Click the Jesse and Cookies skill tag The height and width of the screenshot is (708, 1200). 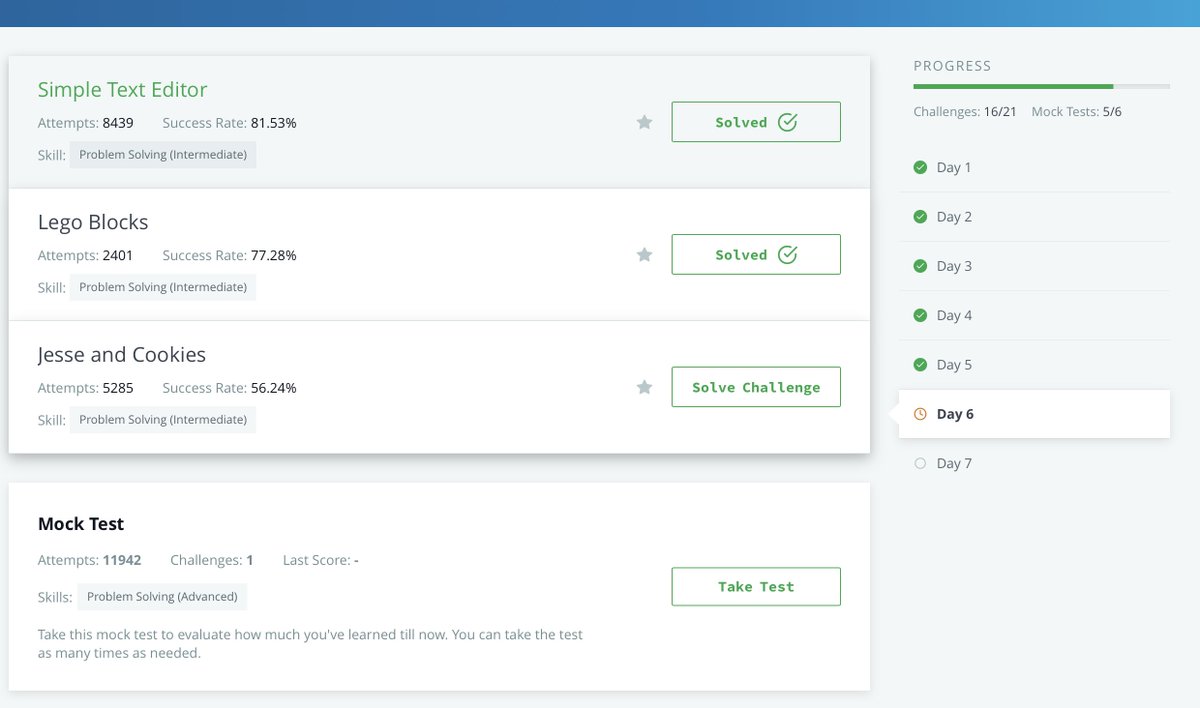(x=163, y=420)
